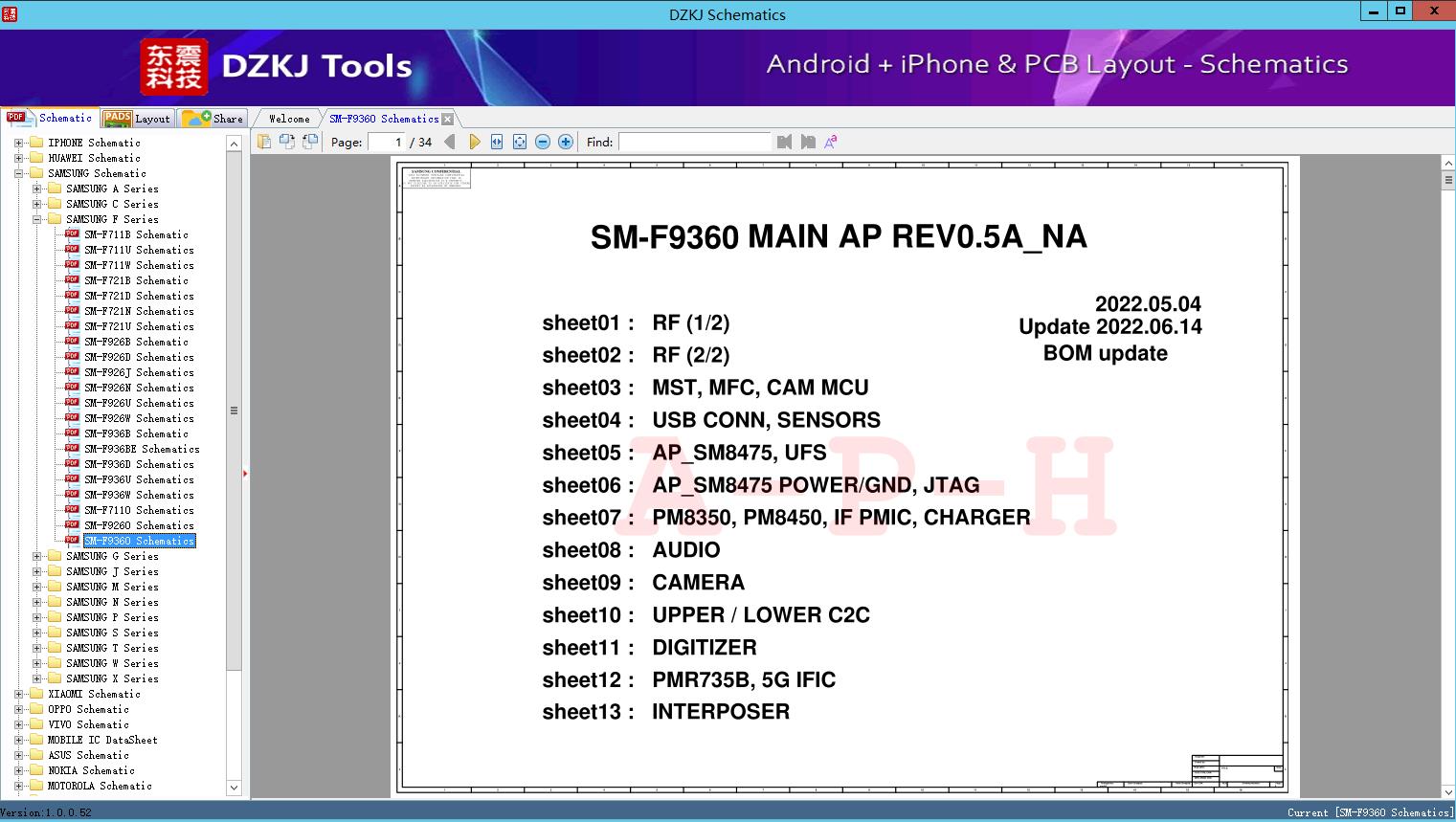Expand the SAMSUNG C Series node

36,204
